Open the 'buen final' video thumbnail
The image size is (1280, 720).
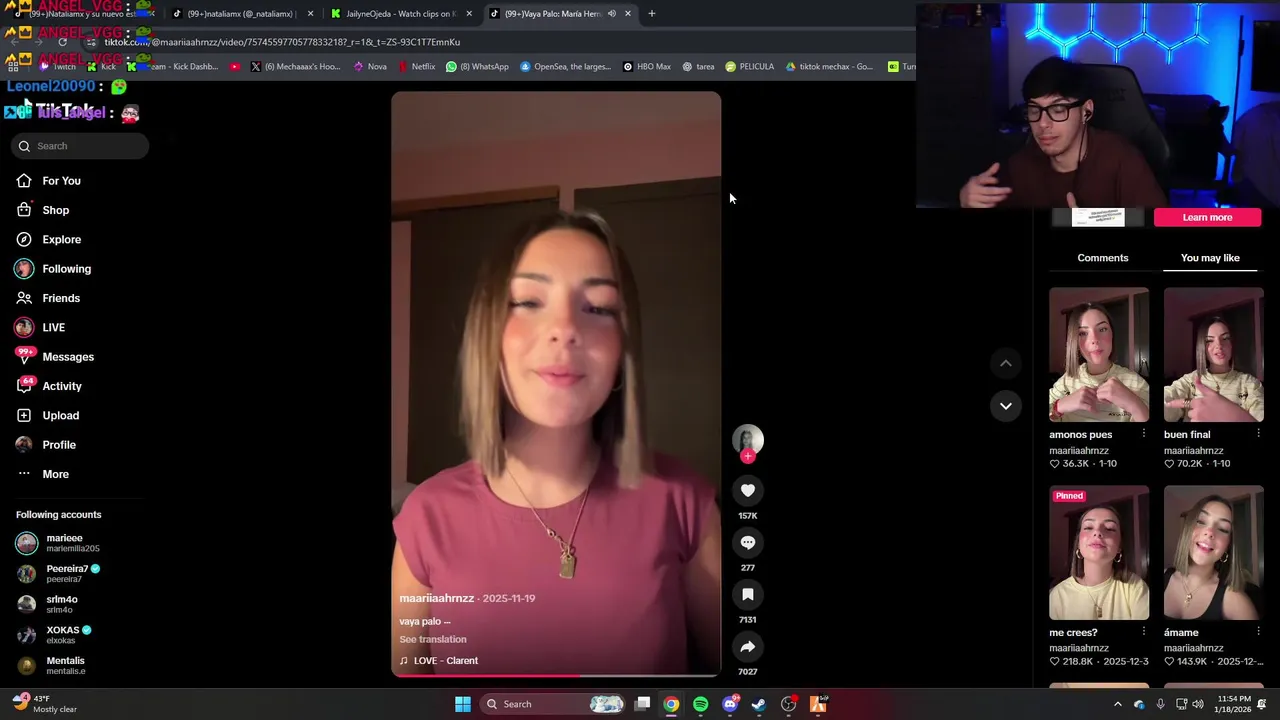(x=1214, y=355)
